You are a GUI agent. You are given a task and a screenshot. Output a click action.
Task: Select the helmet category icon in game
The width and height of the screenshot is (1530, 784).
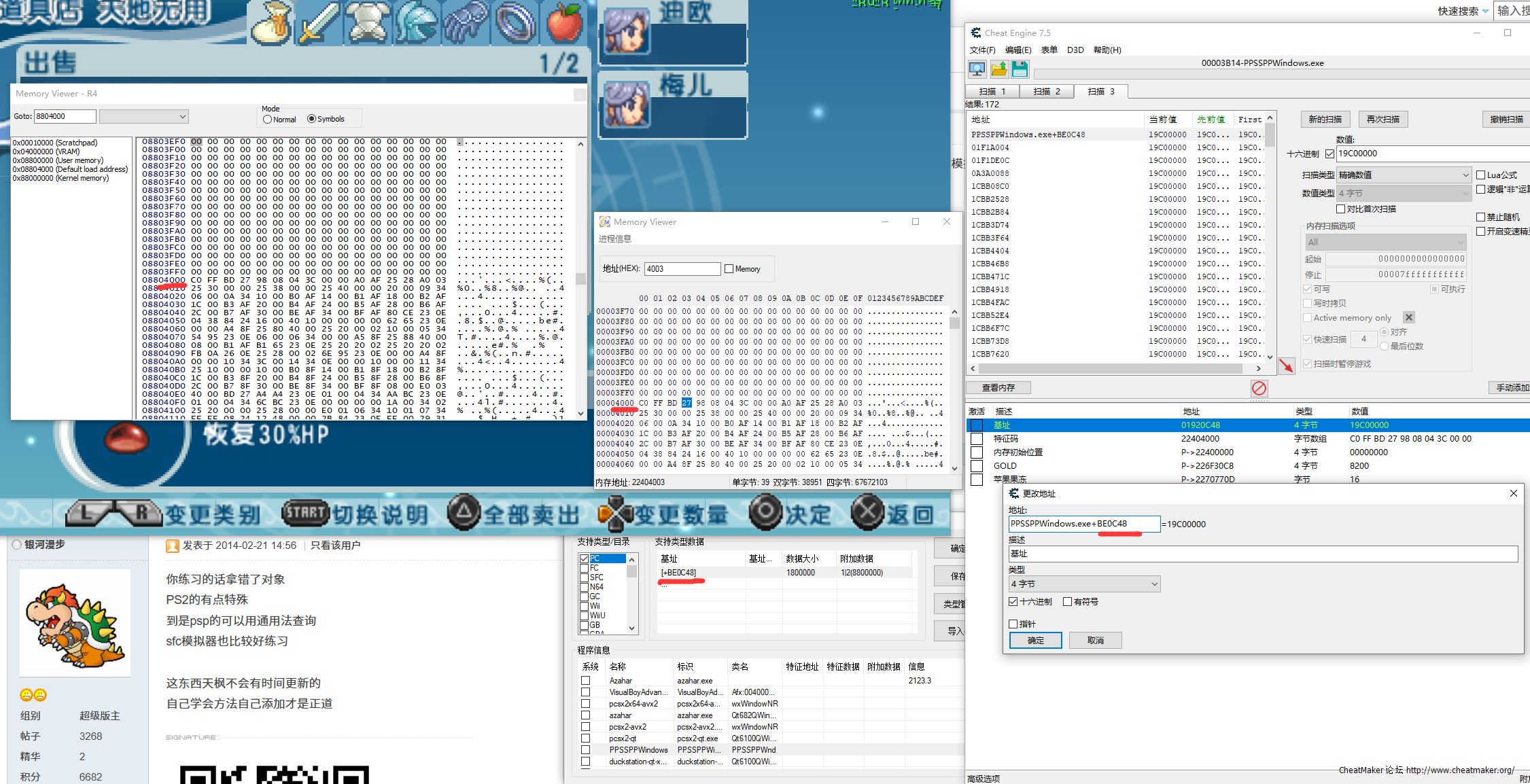point(417,22)
